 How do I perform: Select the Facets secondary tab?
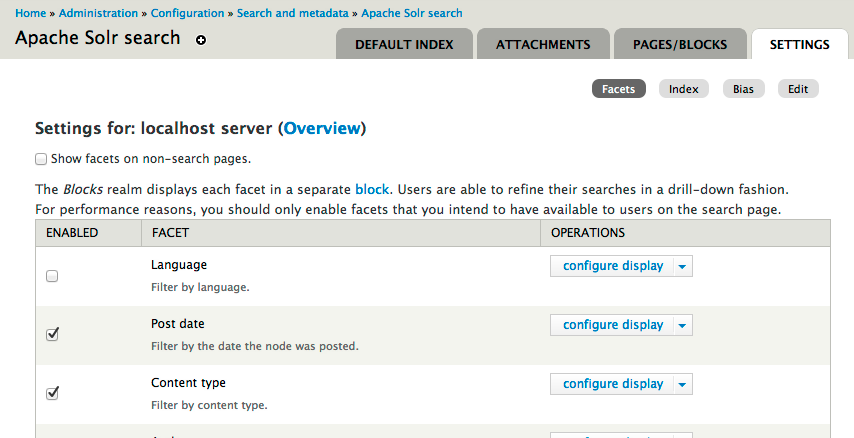(619, 89)
